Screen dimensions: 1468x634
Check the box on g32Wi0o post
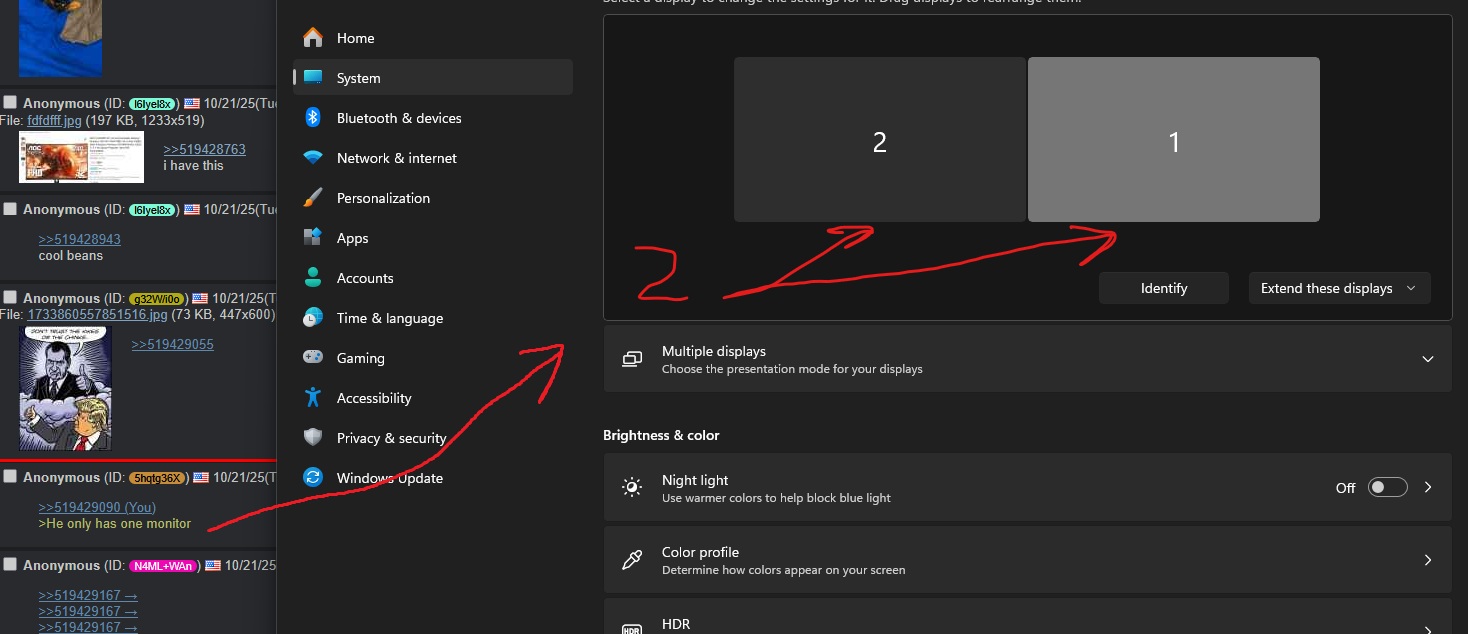[x=10, y=297]
